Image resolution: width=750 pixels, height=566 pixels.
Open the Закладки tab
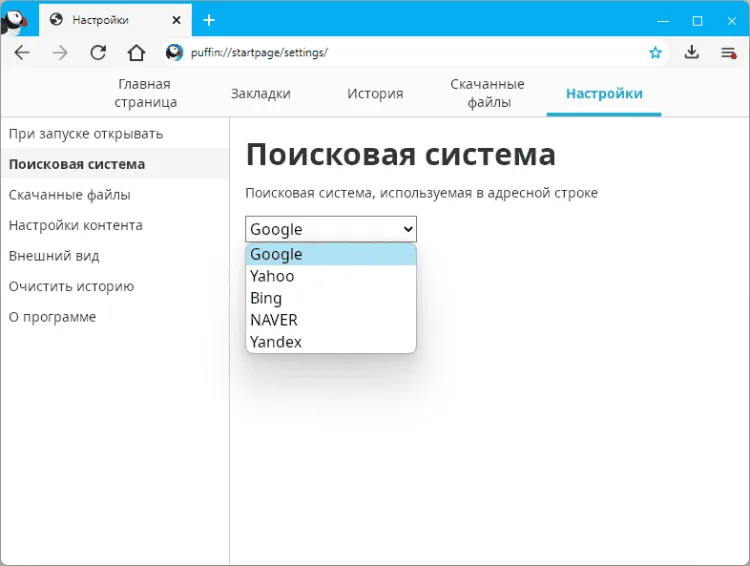pyautogui.click(x=261, y=93)
